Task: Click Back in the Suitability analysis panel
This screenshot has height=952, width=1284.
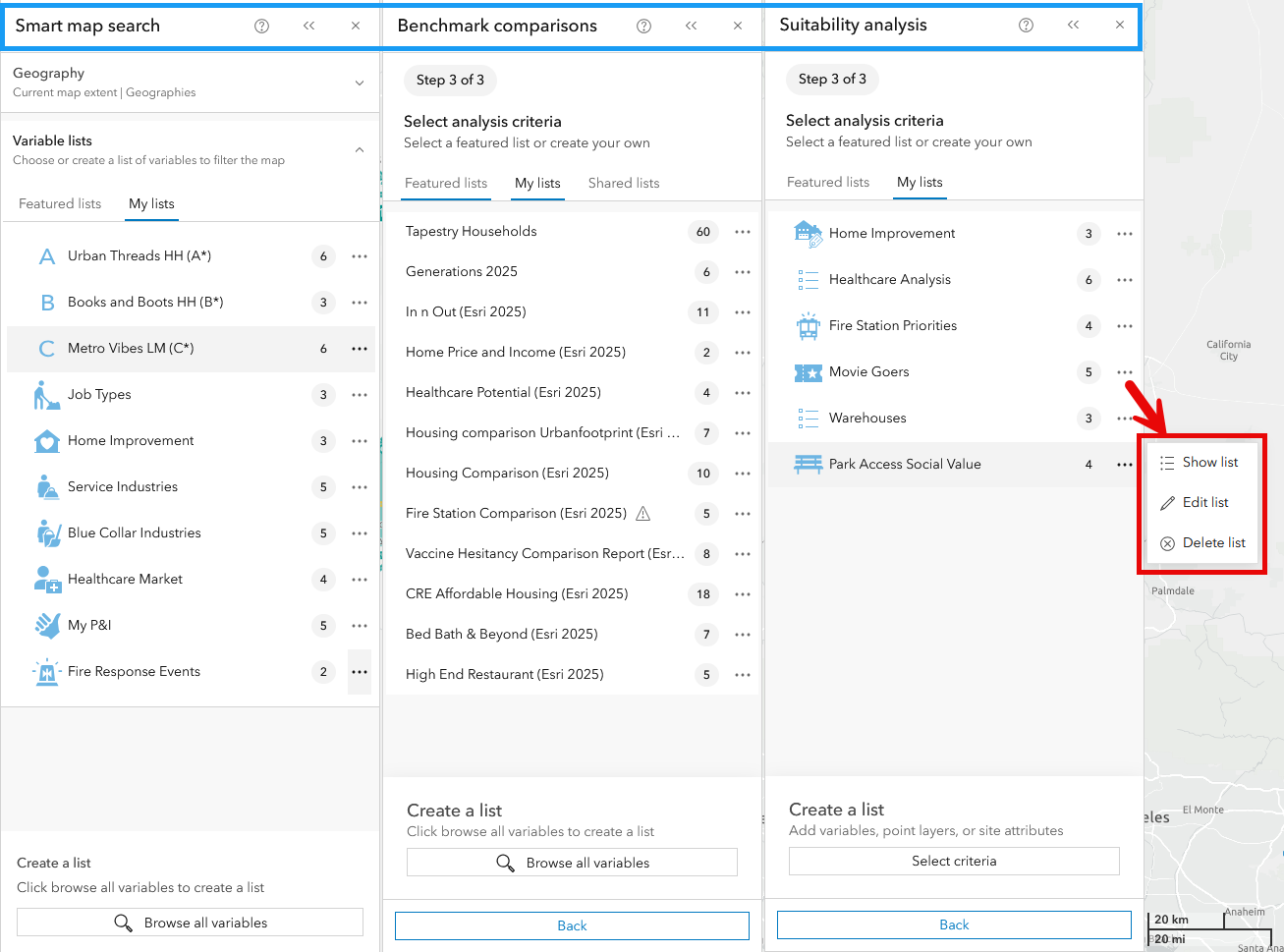Action: tap(953, 924)
